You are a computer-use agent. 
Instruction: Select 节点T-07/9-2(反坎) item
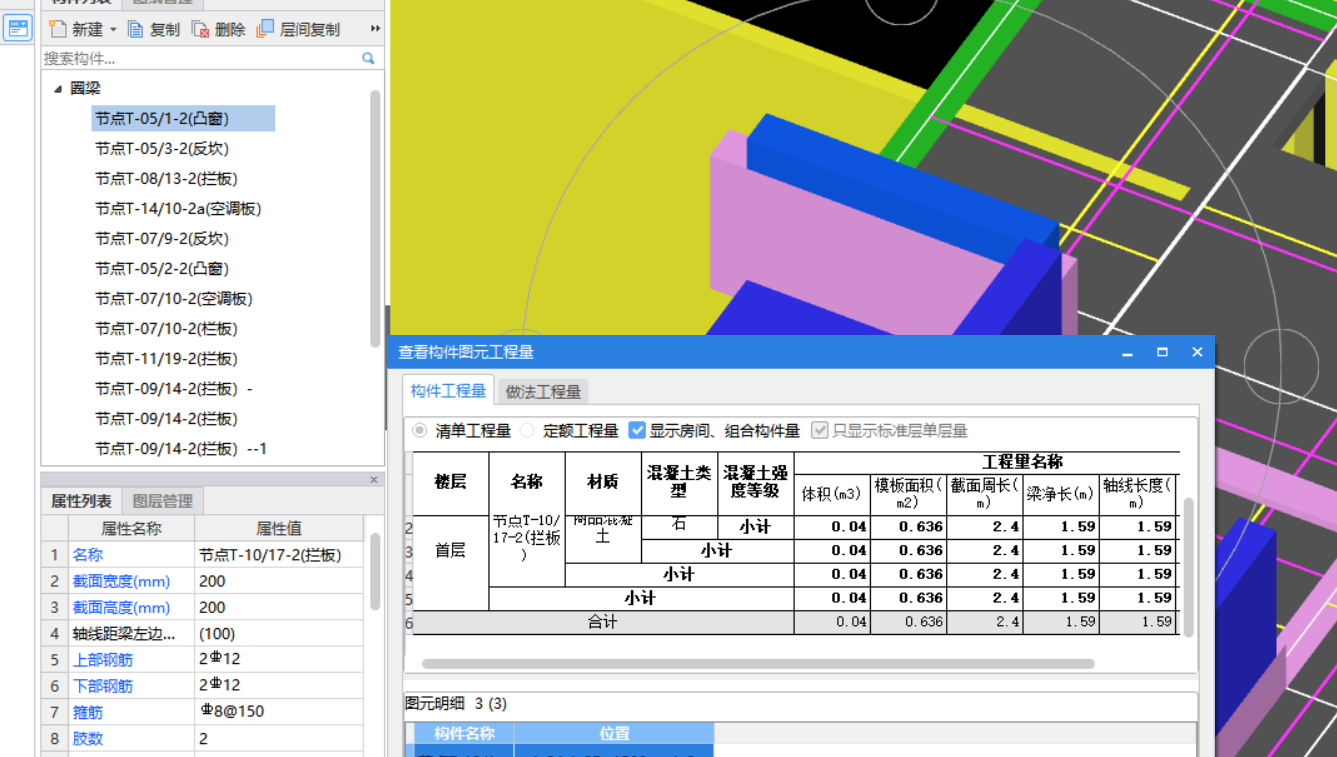click(162, 239)
